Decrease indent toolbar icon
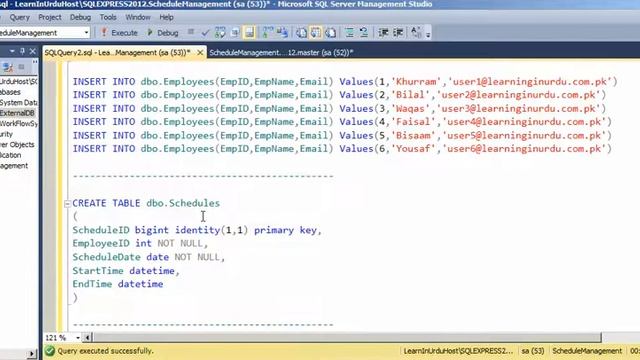 [383, 33]
